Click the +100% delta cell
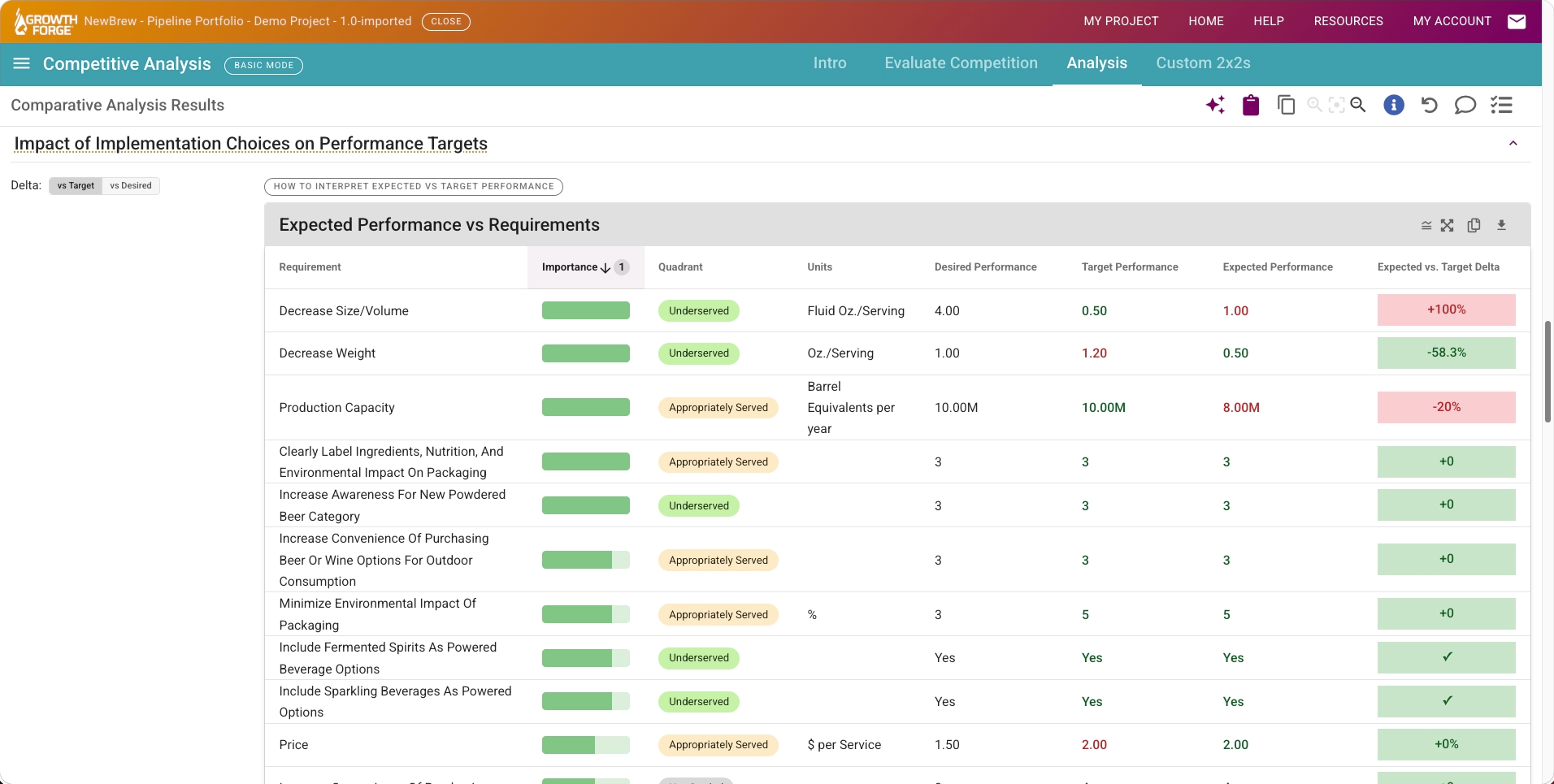This screenshot has width=1554, height=784. [1446, 310]
